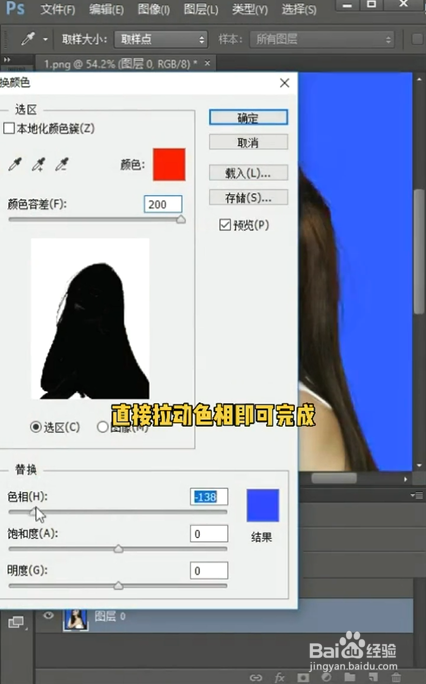Click the red 颜色 sample swatch
The height and width of the screenshot is (684, 426).
point(169,164)
